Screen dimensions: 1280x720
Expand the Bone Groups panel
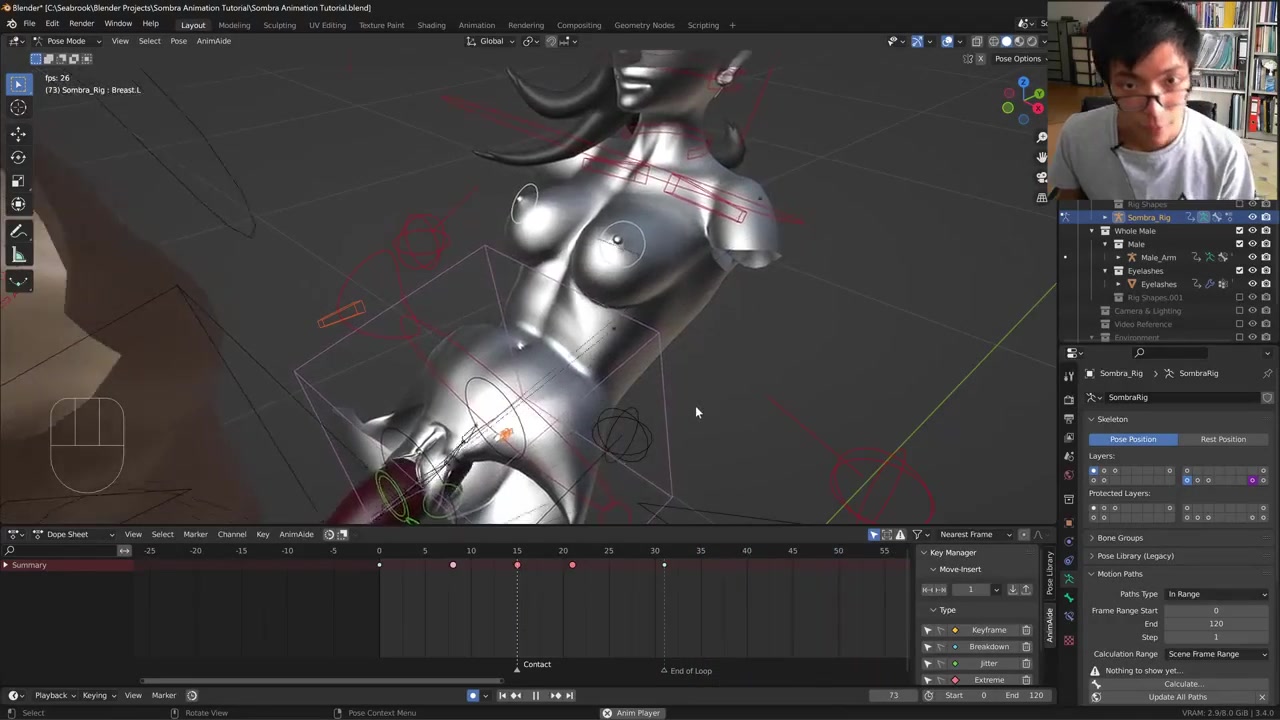(x=1119, y=538)
